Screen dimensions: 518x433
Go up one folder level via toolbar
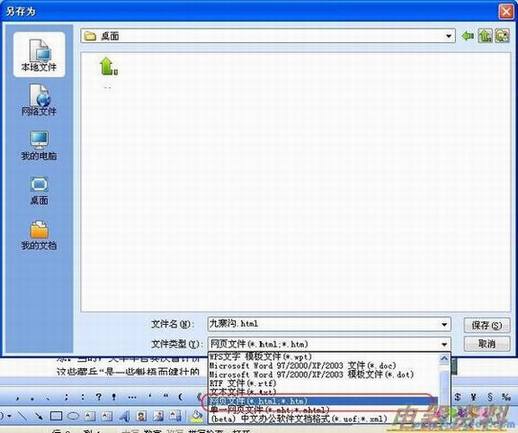(485, 36)
